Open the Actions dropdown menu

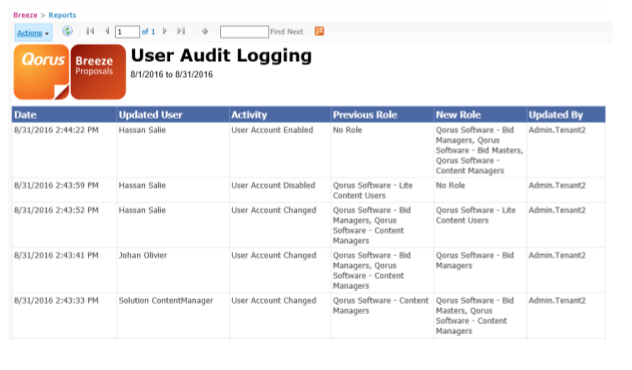pyautogui.click(x=33, y=33)
